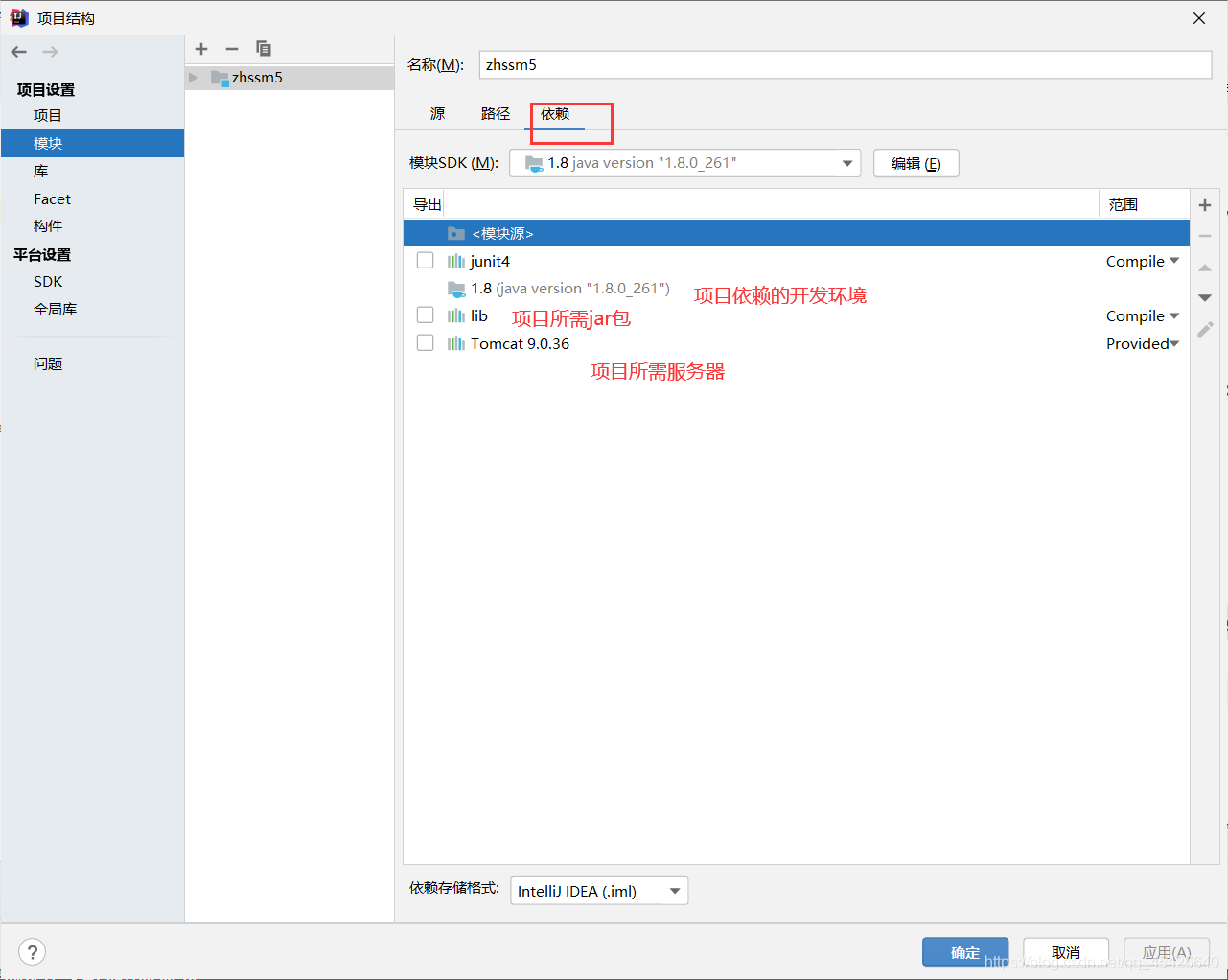The height and width of the screenshot is (980, 1228).
Task: Add a new module with plus icon
Action: pyautogui.click(x=201, y=49)
